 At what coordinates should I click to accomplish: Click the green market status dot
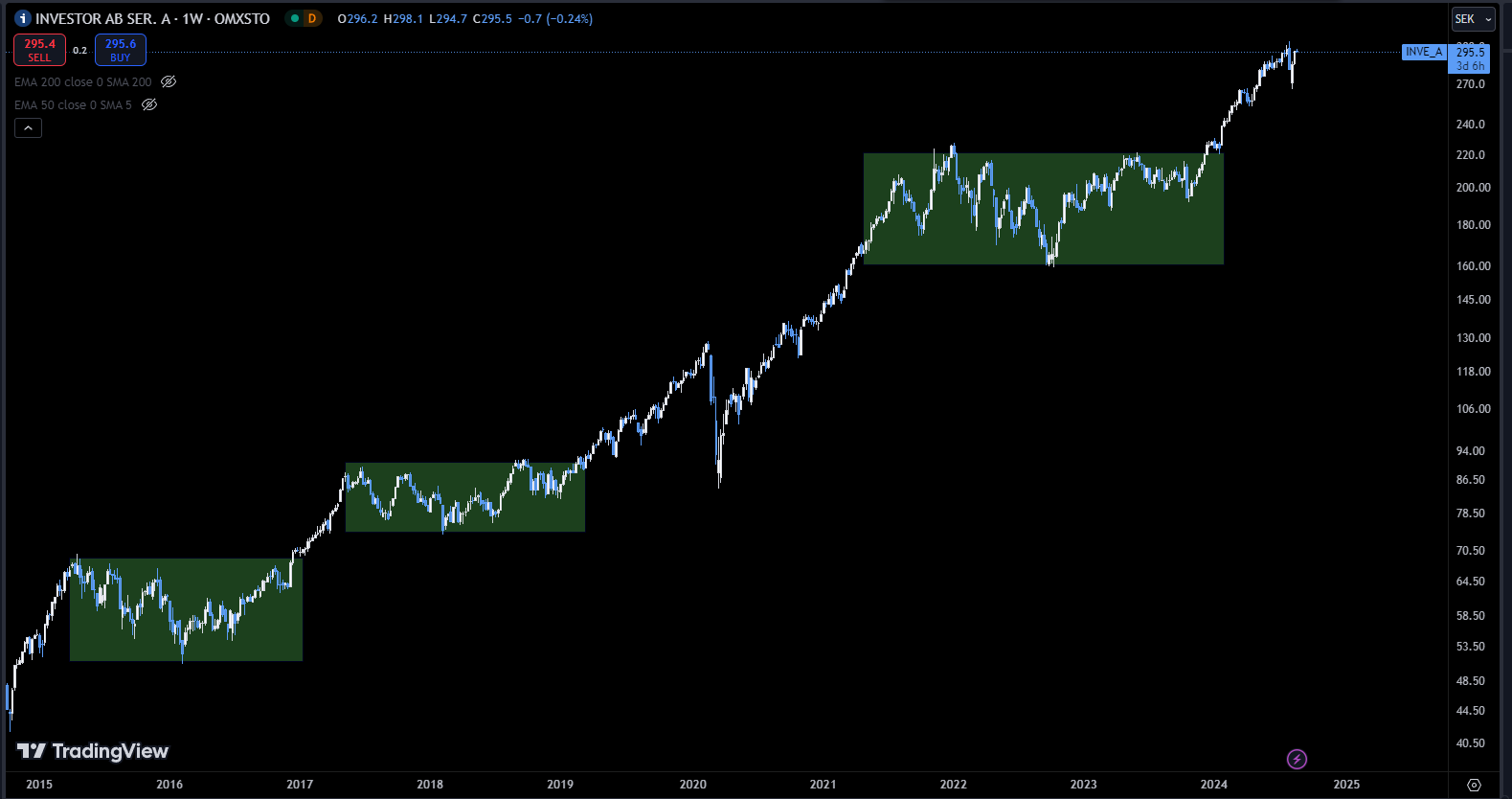pos(295,18)
